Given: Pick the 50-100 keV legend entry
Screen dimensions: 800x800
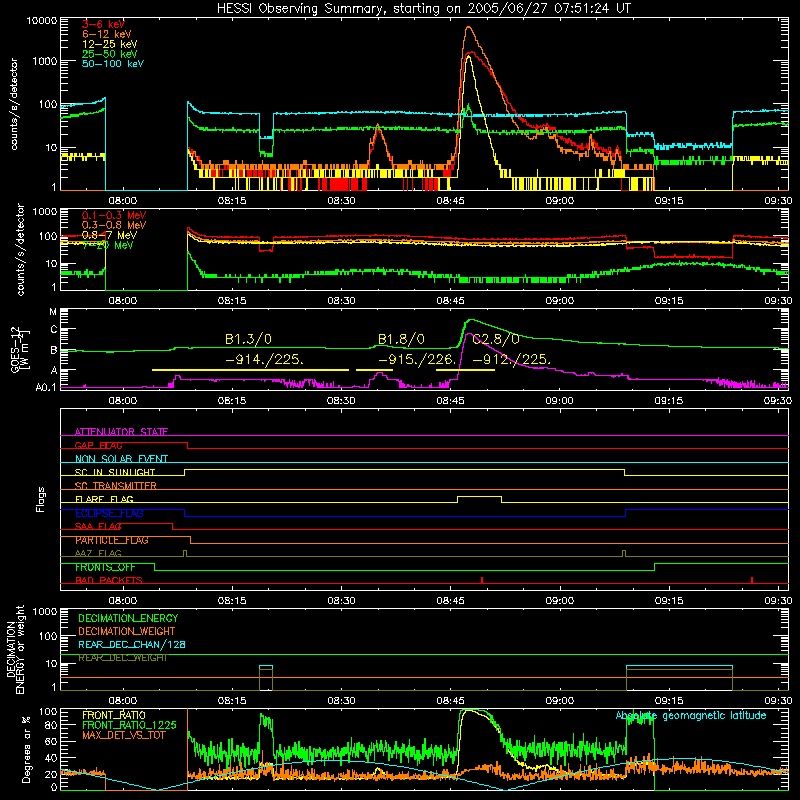Looking at the screenshot, I should tap(113, 64).
